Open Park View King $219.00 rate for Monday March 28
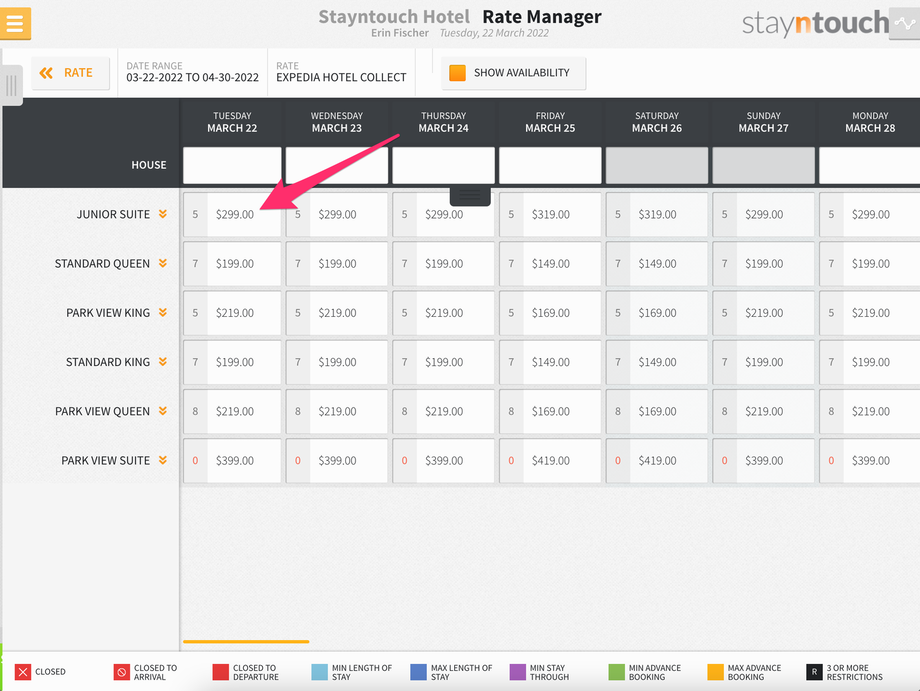Image resolution: width=920 pixels, height=691 pixels. (870, 313)
